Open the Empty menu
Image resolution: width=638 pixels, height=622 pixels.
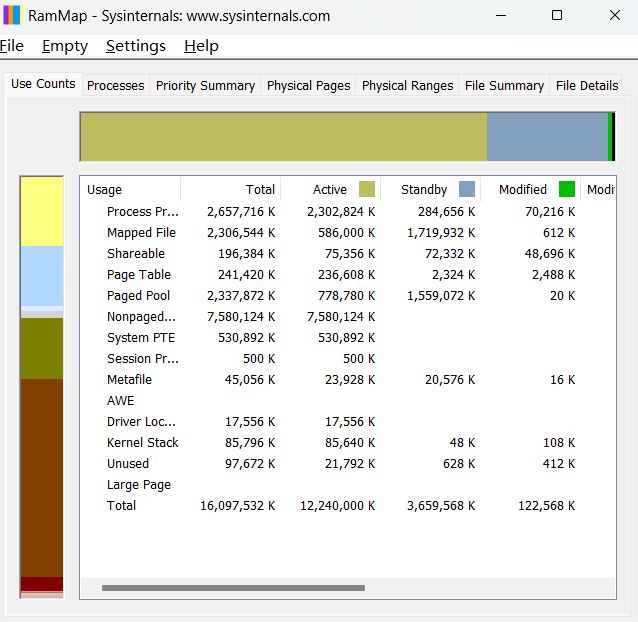[65, 46]
